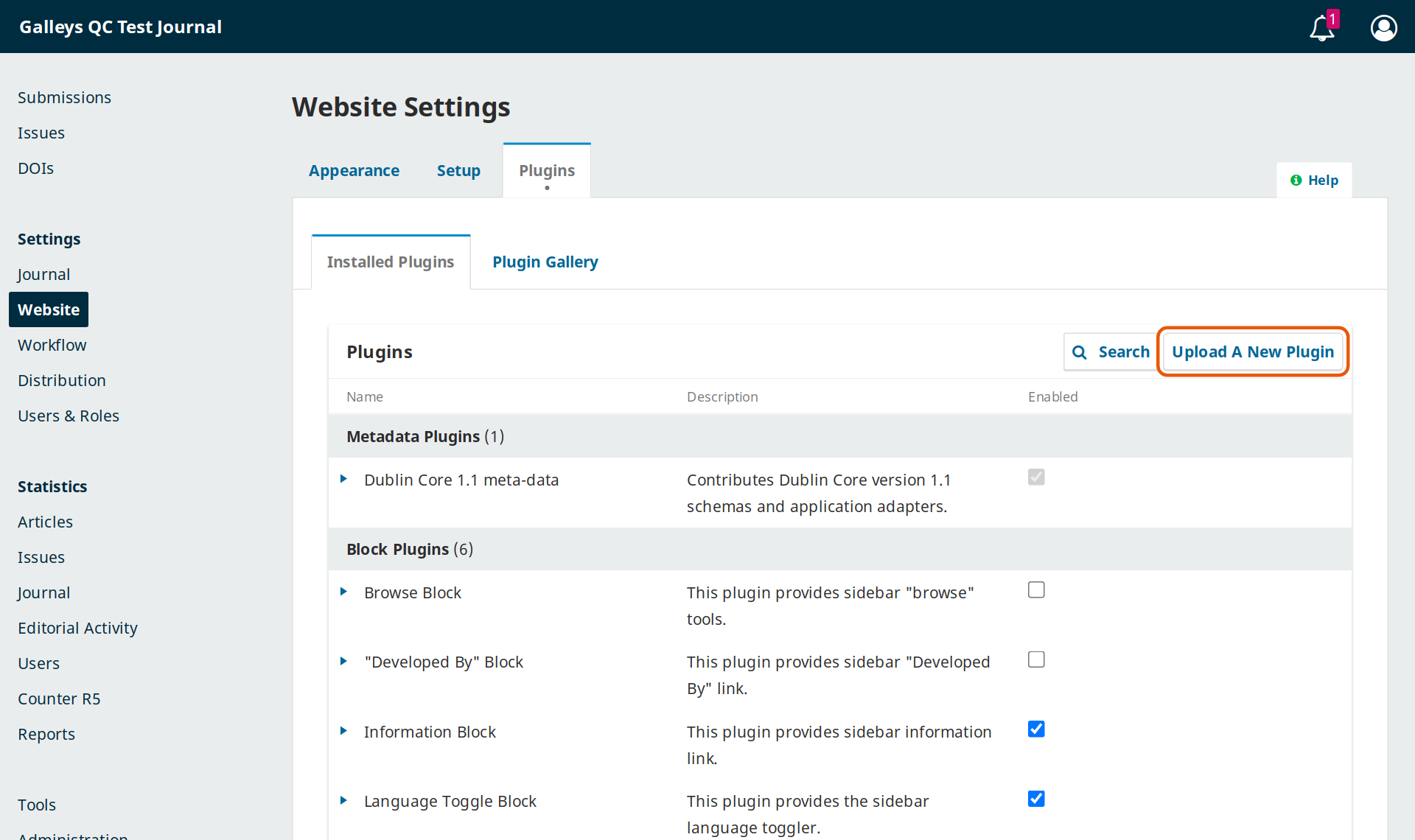Select the Installed Plugins tab
Screen dimensions: 1415x840
tap(391, 262)
